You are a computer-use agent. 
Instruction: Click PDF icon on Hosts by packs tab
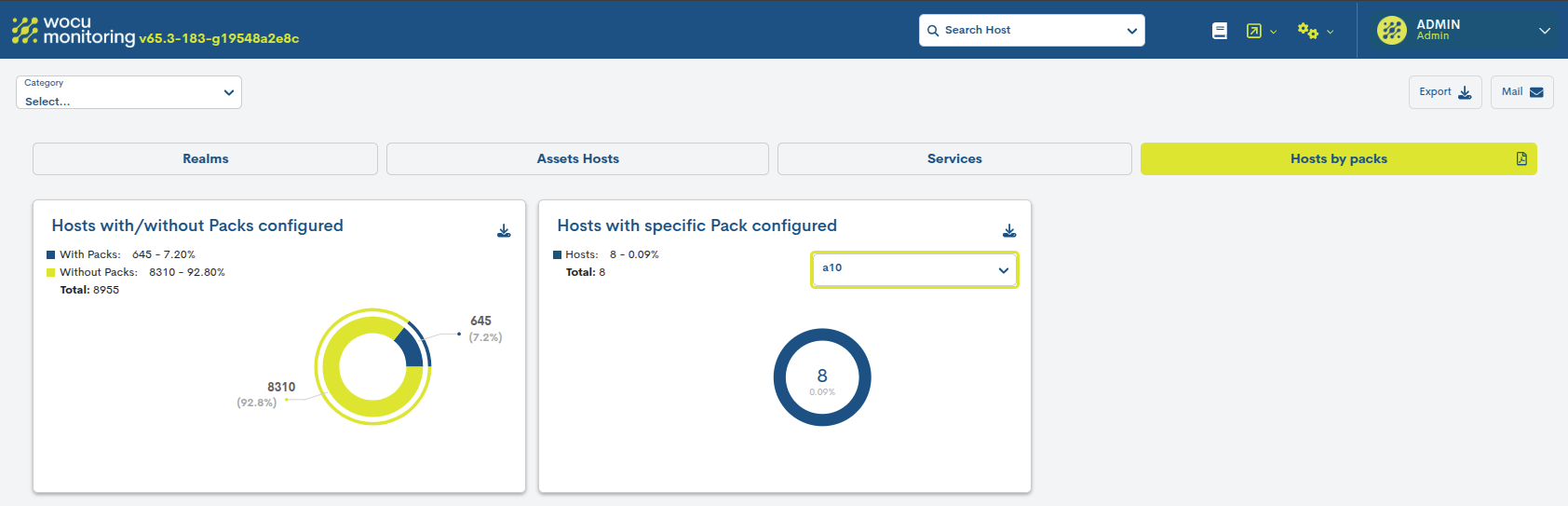coord(1521,158)
